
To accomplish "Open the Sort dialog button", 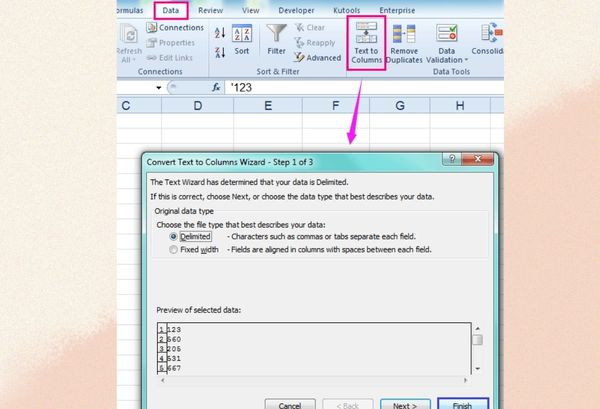I will [x=242, y=40].
